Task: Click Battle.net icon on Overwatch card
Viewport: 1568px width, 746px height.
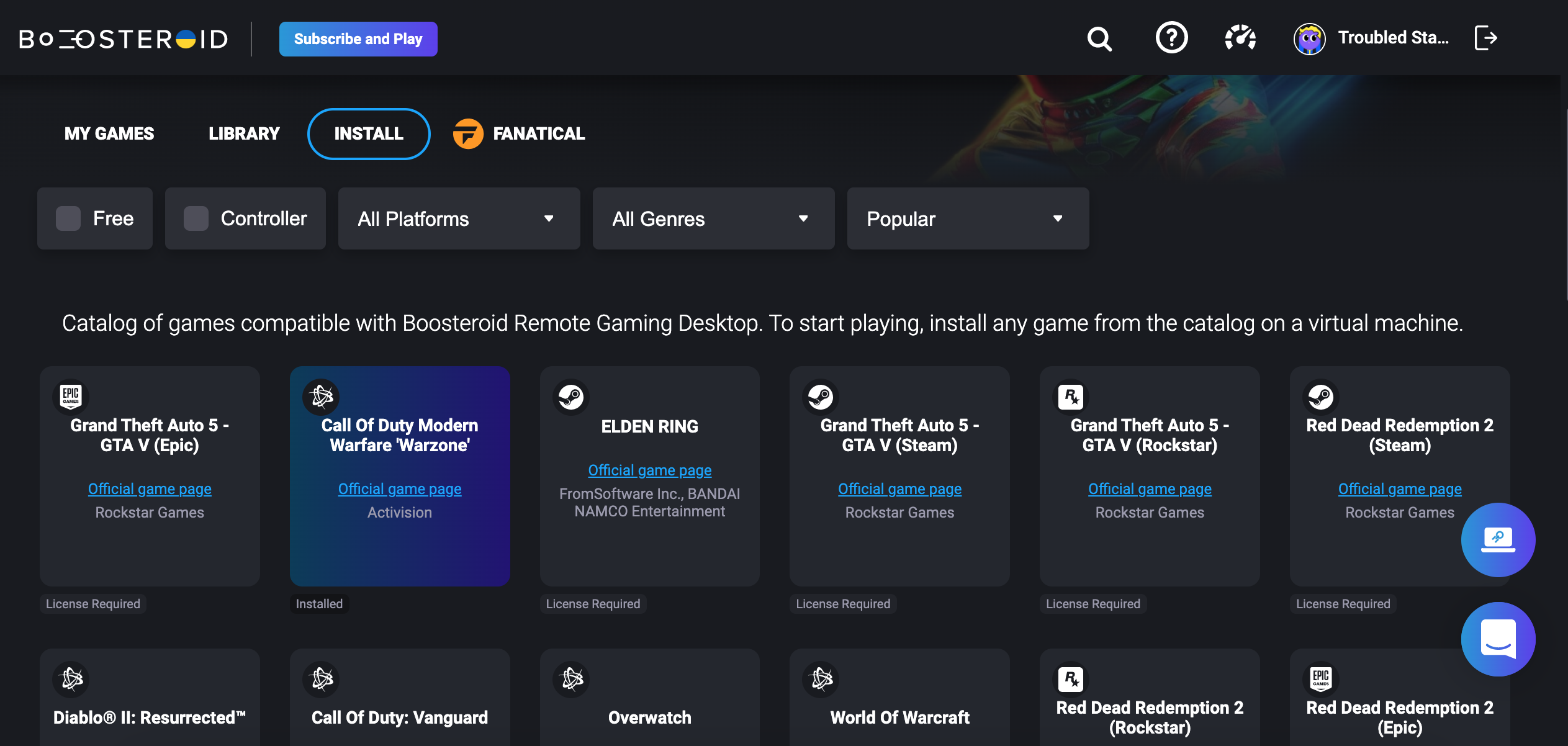Action: pos(571,678)
